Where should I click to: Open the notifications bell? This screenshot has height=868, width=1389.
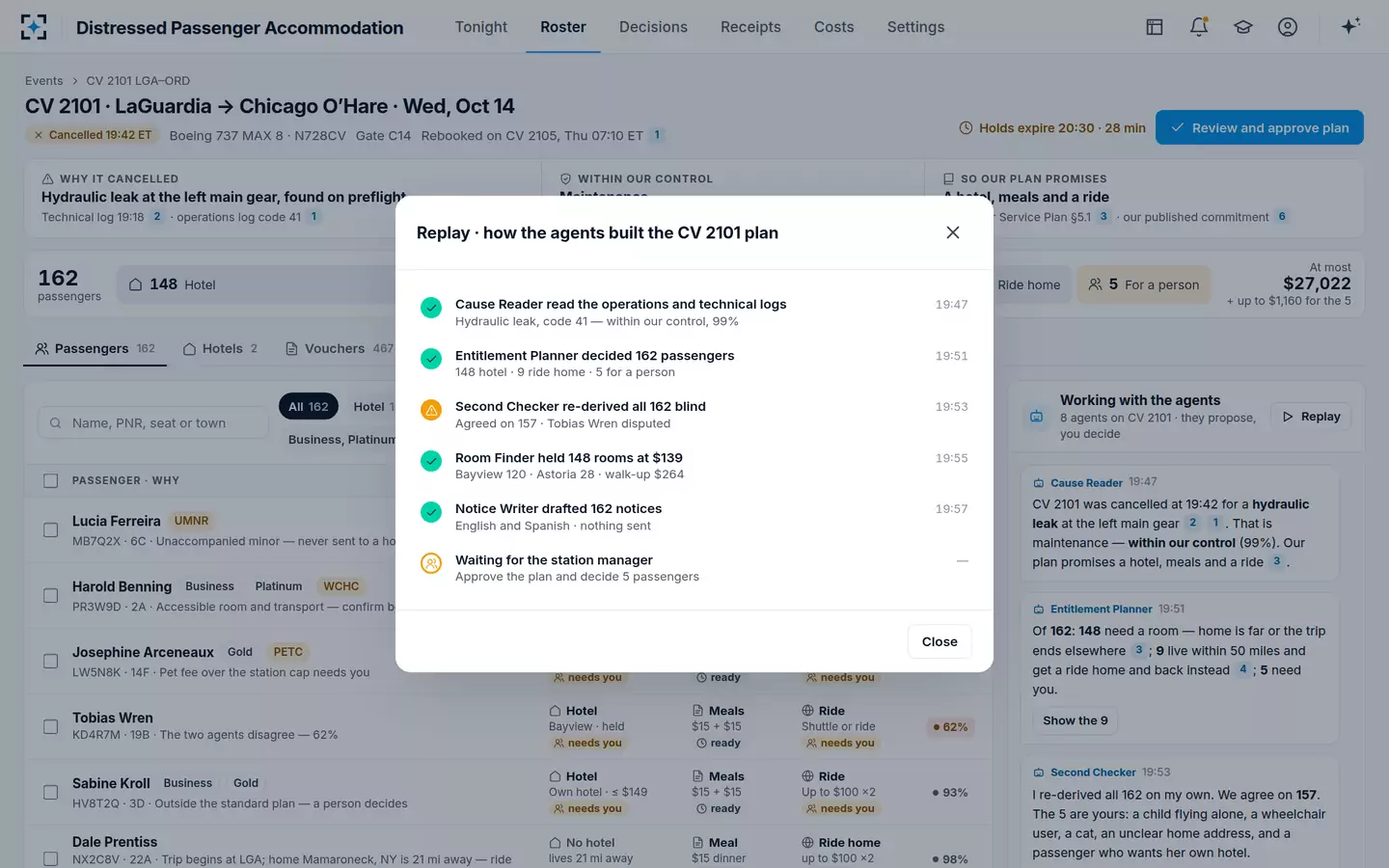click(x=1199, y=27)
